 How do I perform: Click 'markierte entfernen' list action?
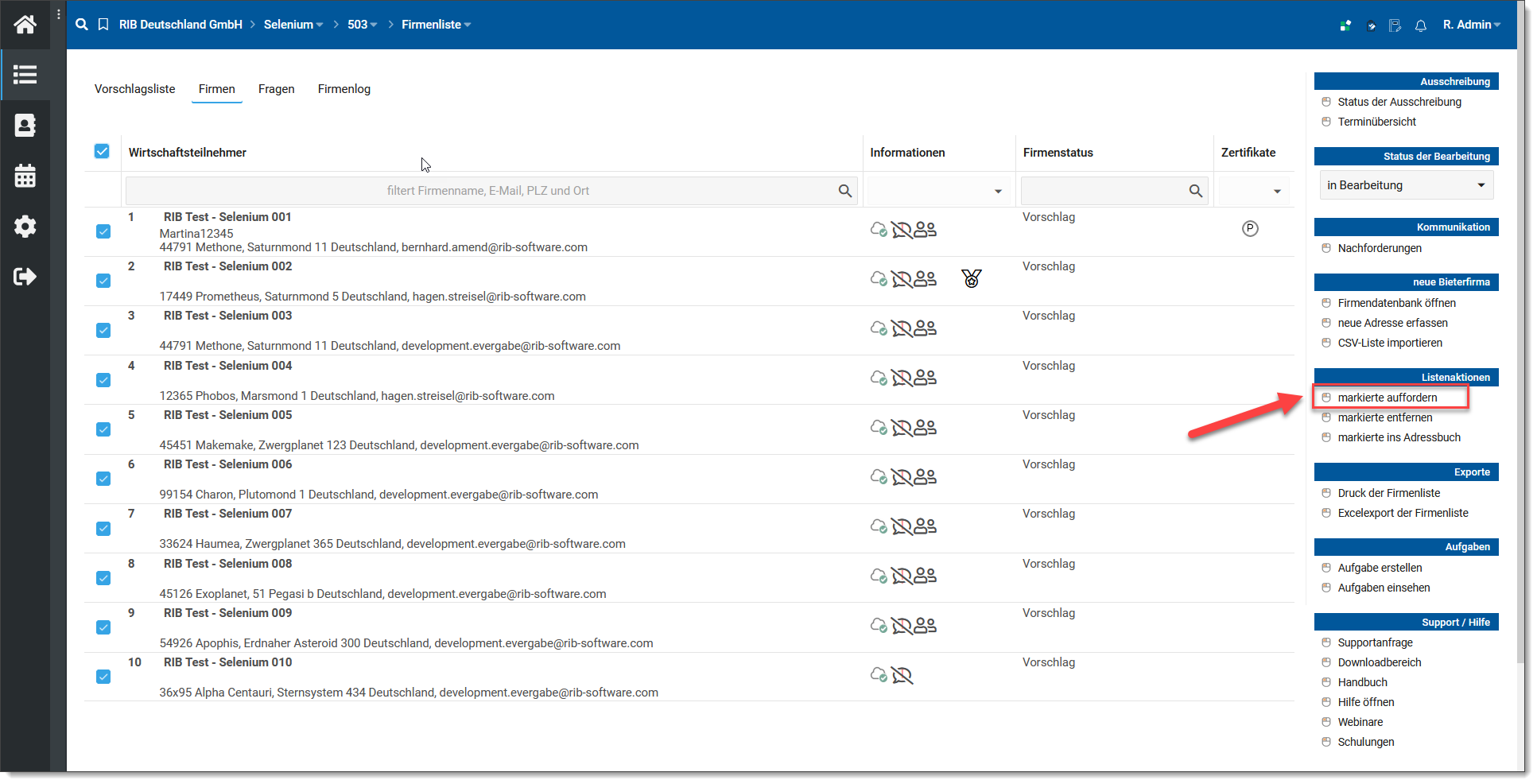[1385, 417]
